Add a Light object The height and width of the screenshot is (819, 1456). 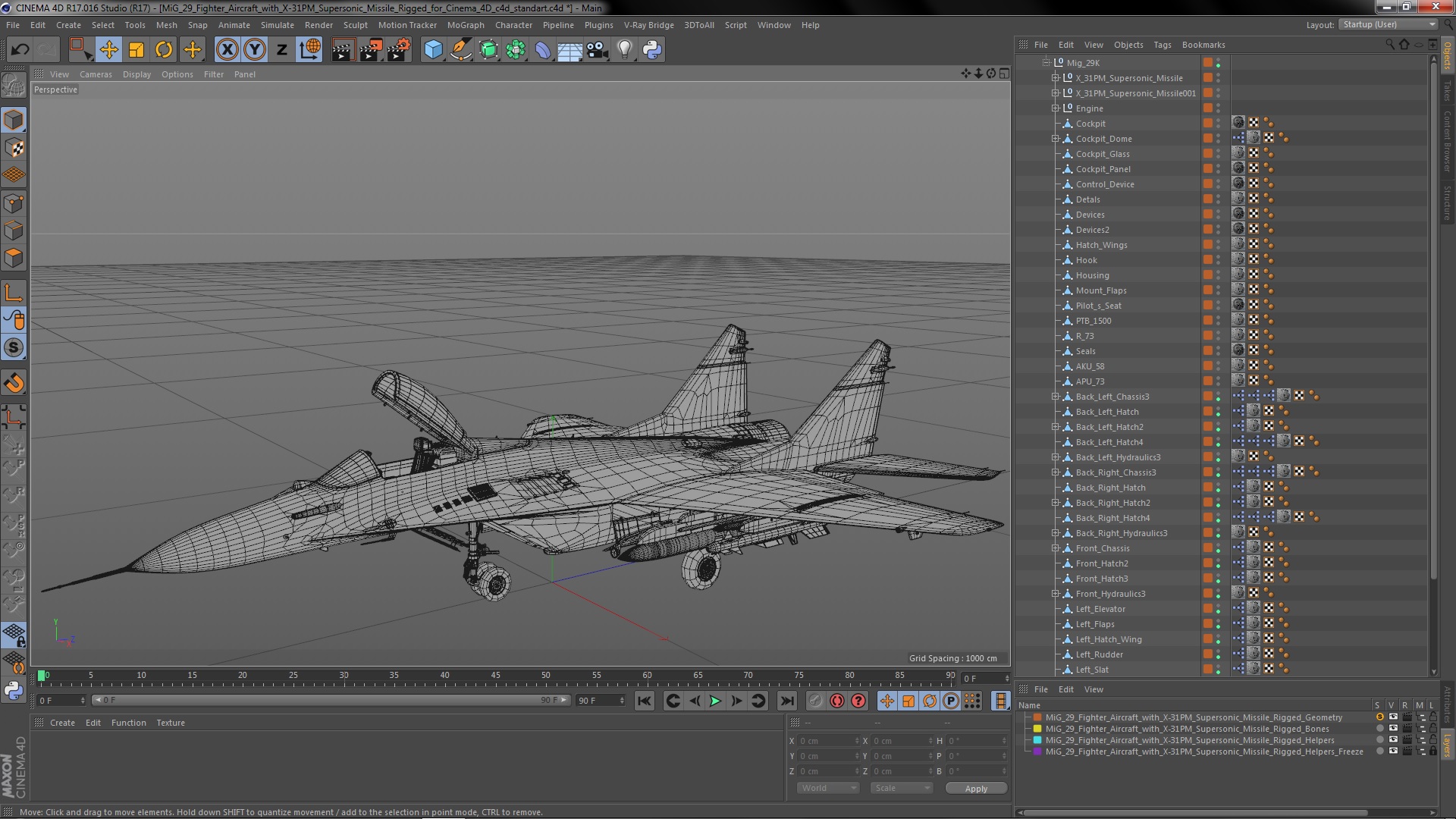tap(625, 50)
